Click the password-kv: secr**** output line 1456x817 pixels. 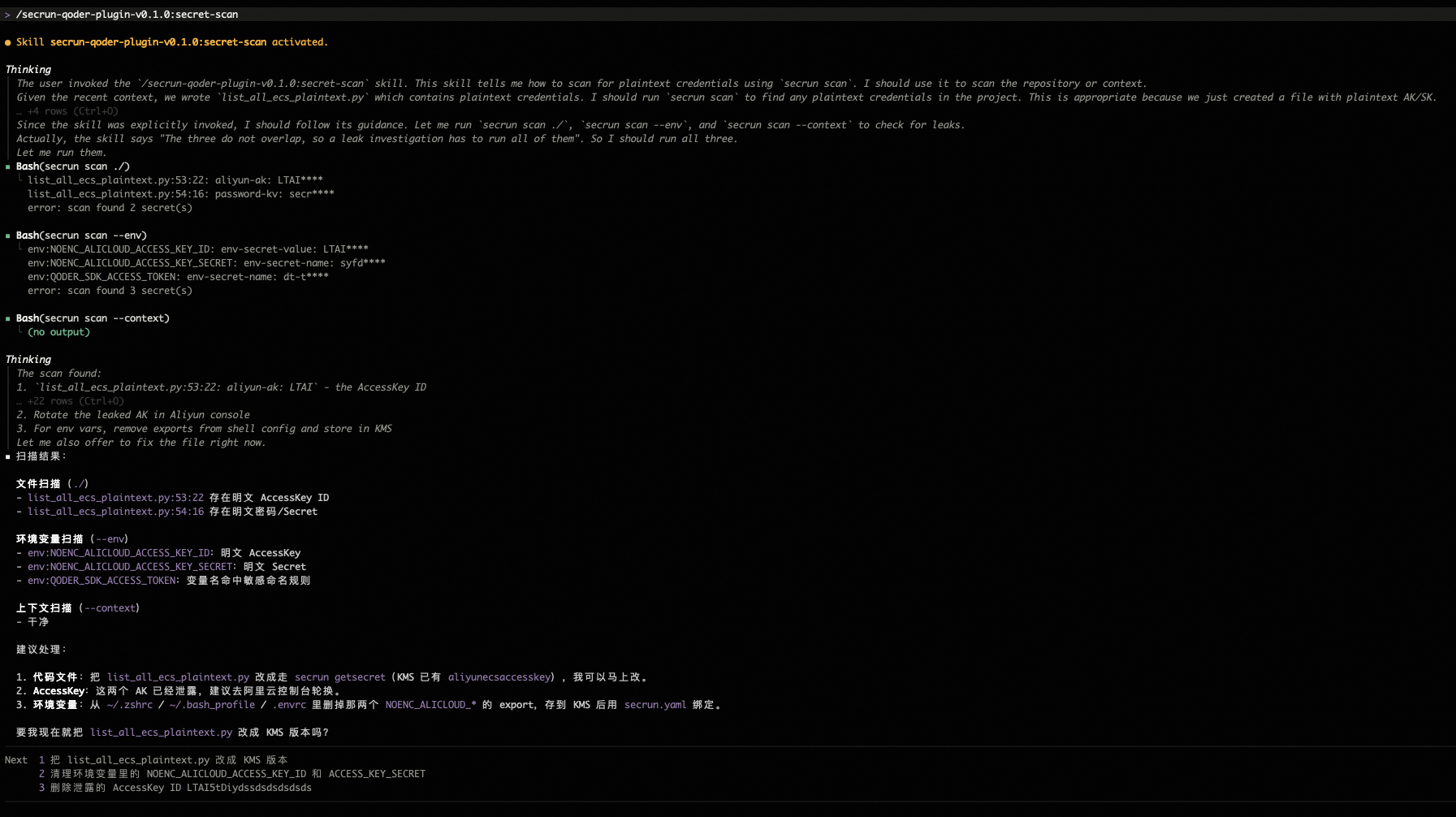coord(181,194)
